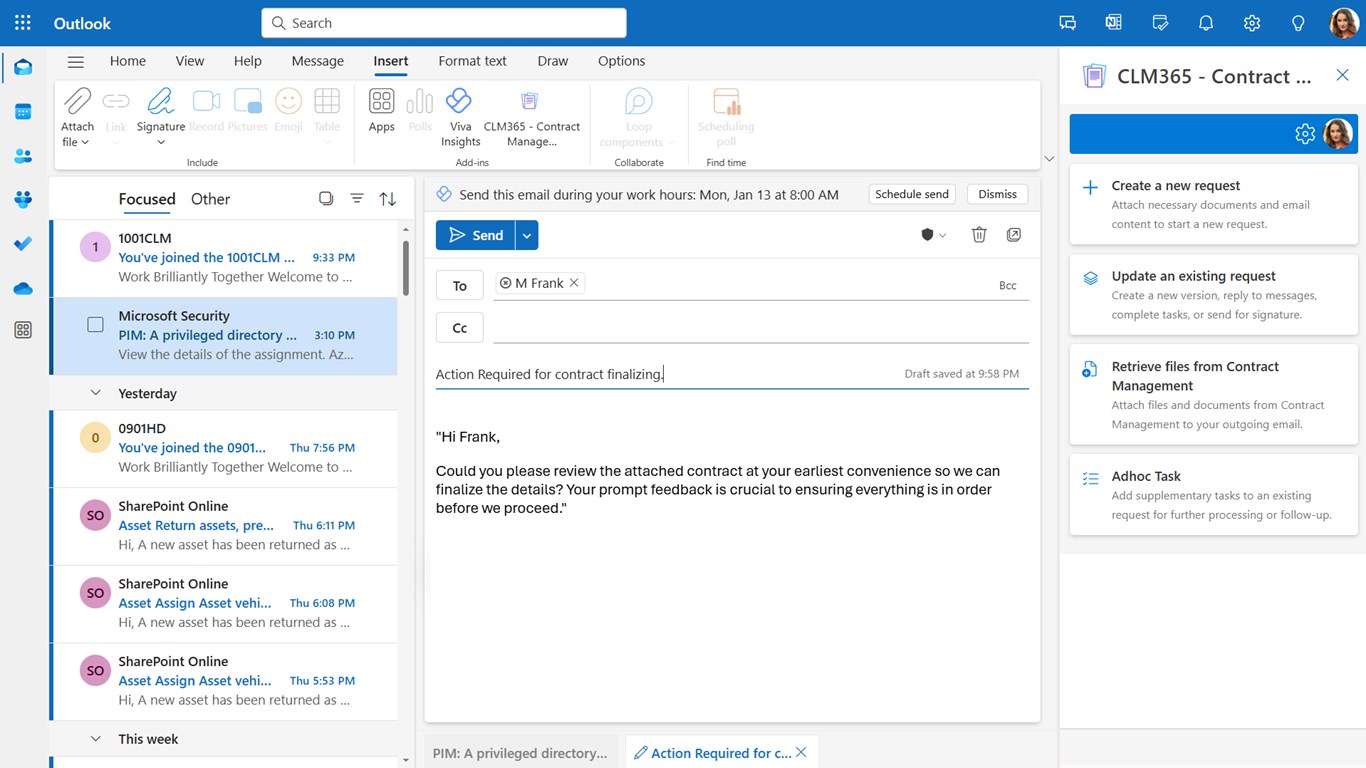
Task: Dismiss the send-later suggestion
Action: pos(997,194)
